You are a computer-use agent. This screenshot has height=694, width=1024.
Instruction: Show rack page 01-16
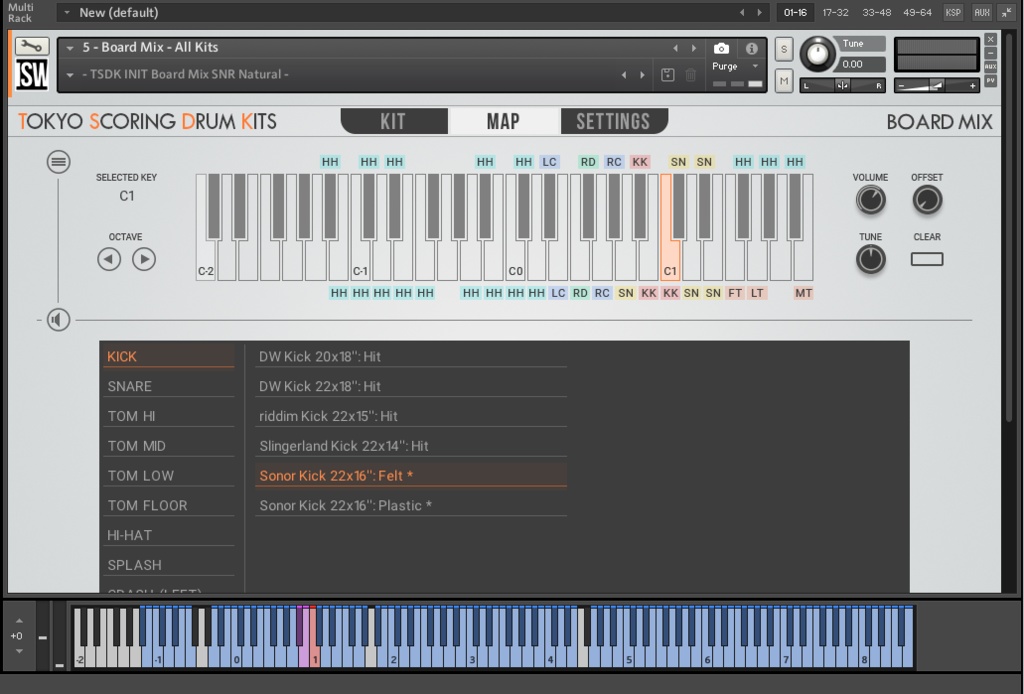(x=795, y=12)
